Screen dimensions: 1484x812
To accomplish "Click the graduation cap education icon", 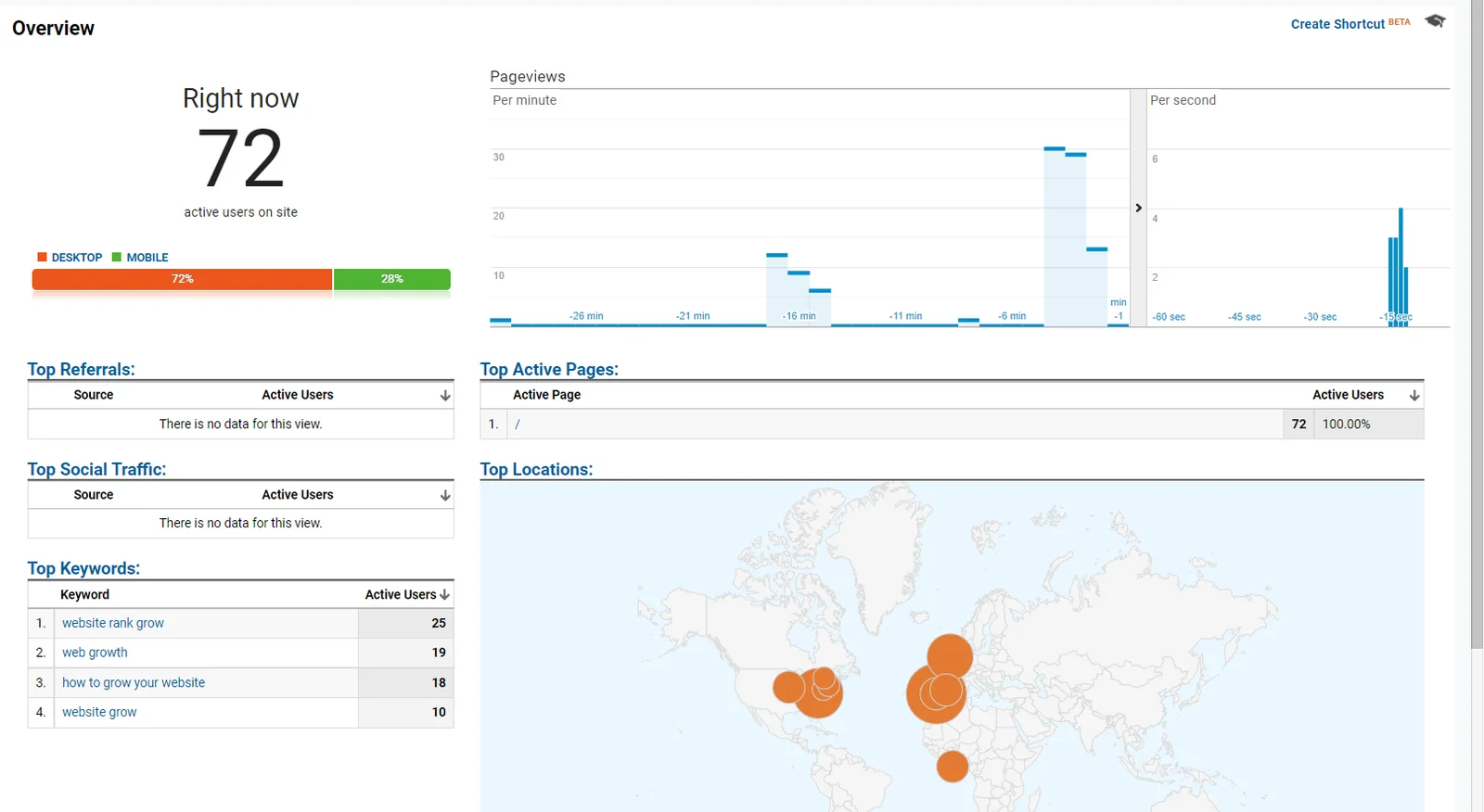I will 1435,21.
